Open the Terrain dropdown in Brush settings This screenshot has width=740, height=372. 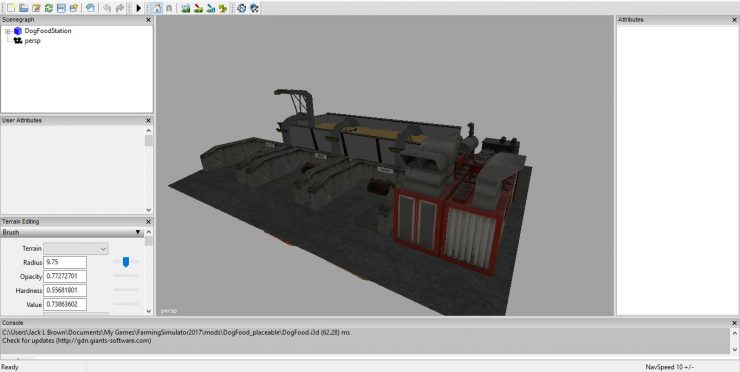coord(76,248)
